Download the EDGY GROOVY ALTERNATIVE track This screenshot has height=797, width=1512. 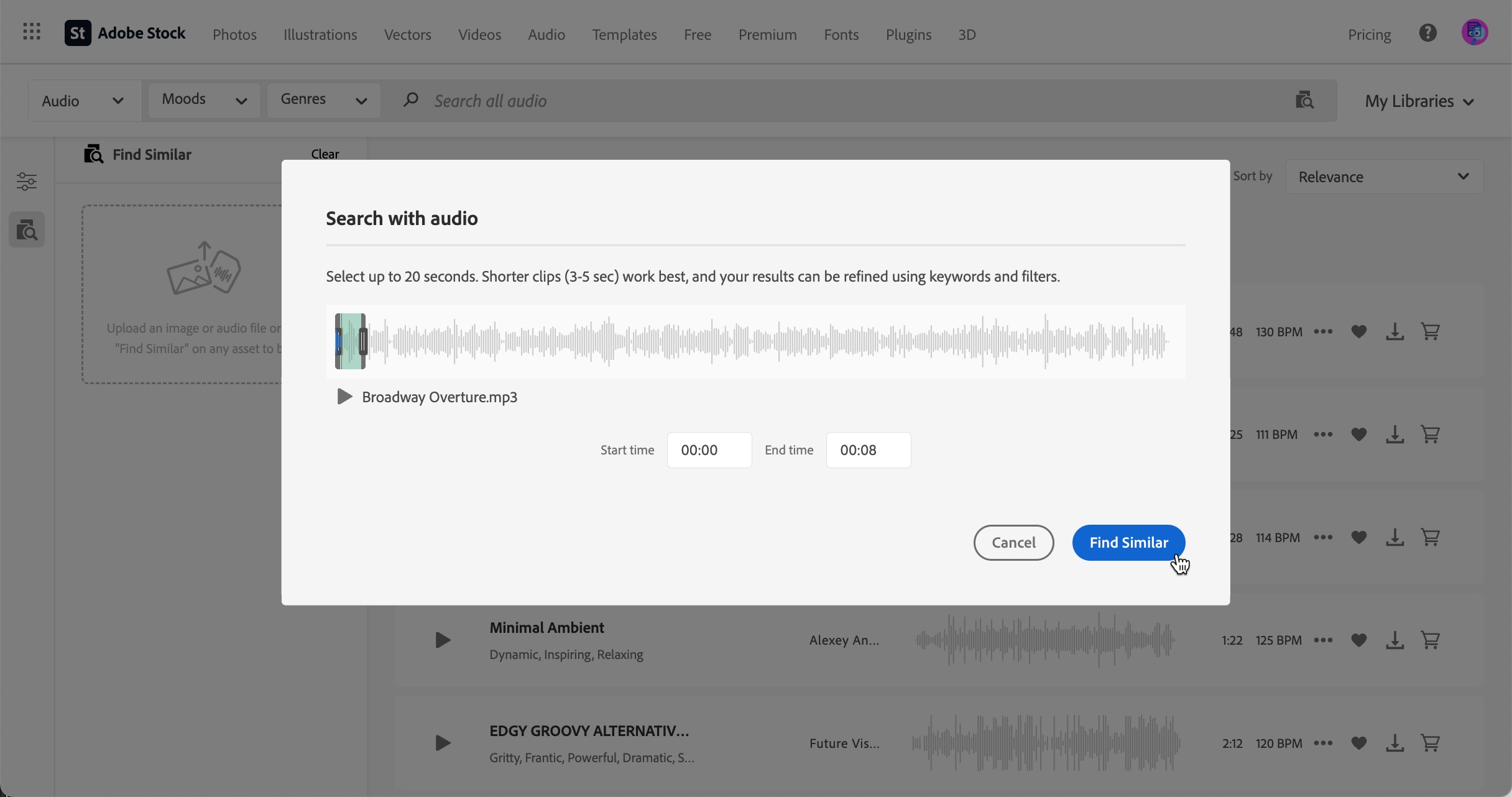pyautogui.click(x=1394, y=743)
